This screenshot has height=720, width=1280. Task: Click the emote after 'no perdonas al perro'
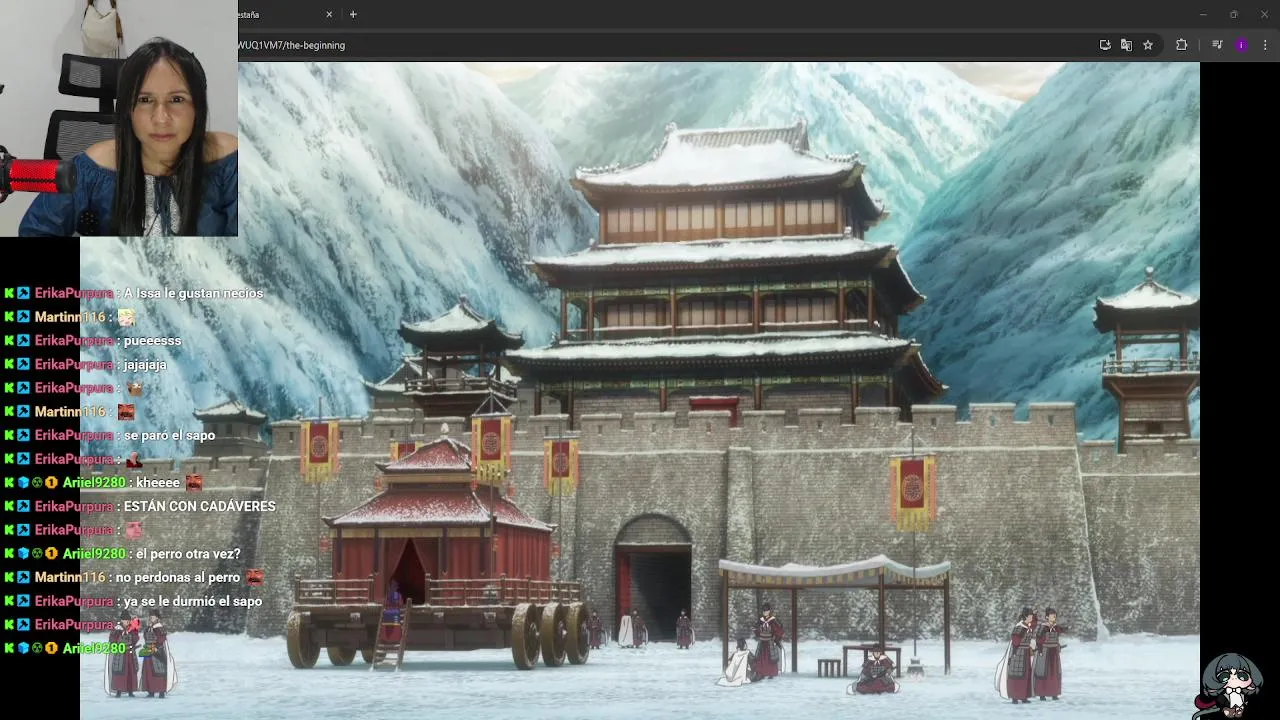[x=255, y=578]
